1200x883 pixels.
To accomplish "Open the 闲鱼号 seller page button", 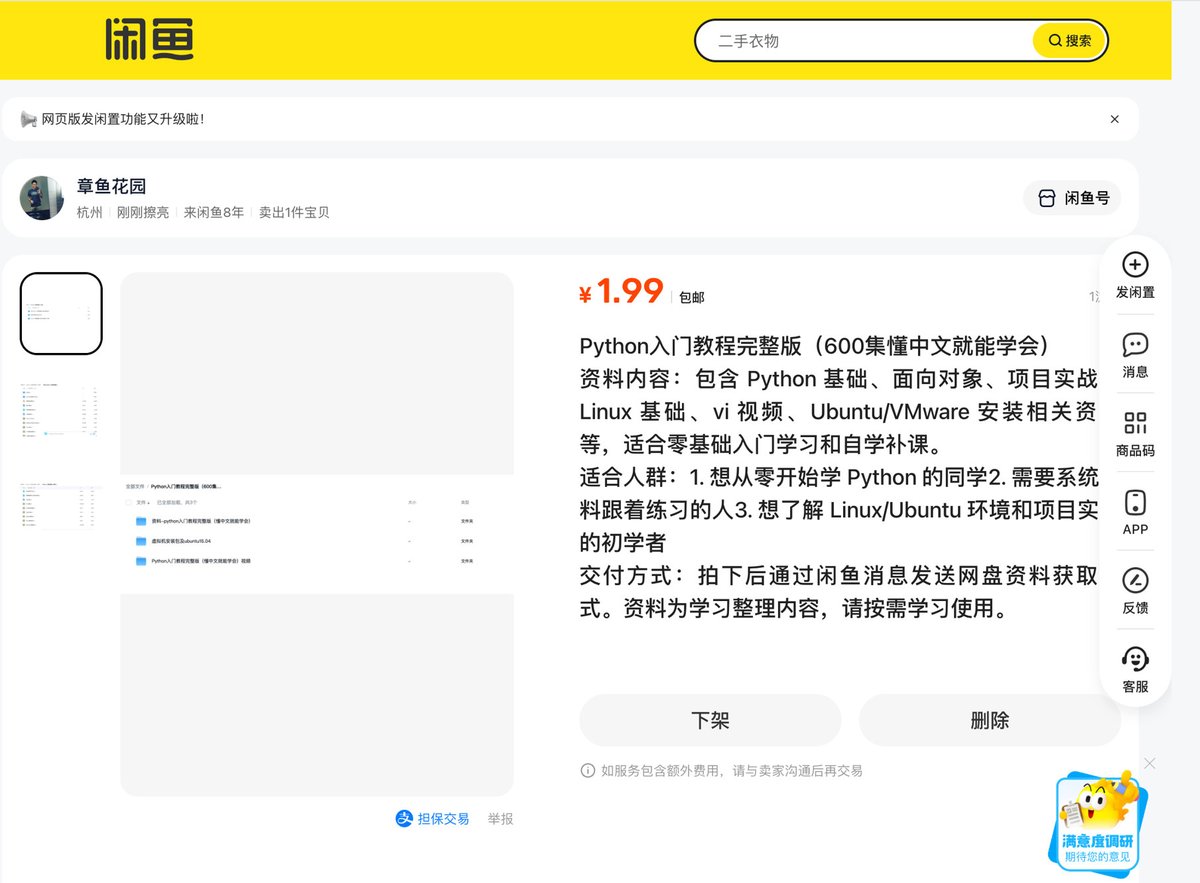I will point(1072,198).
